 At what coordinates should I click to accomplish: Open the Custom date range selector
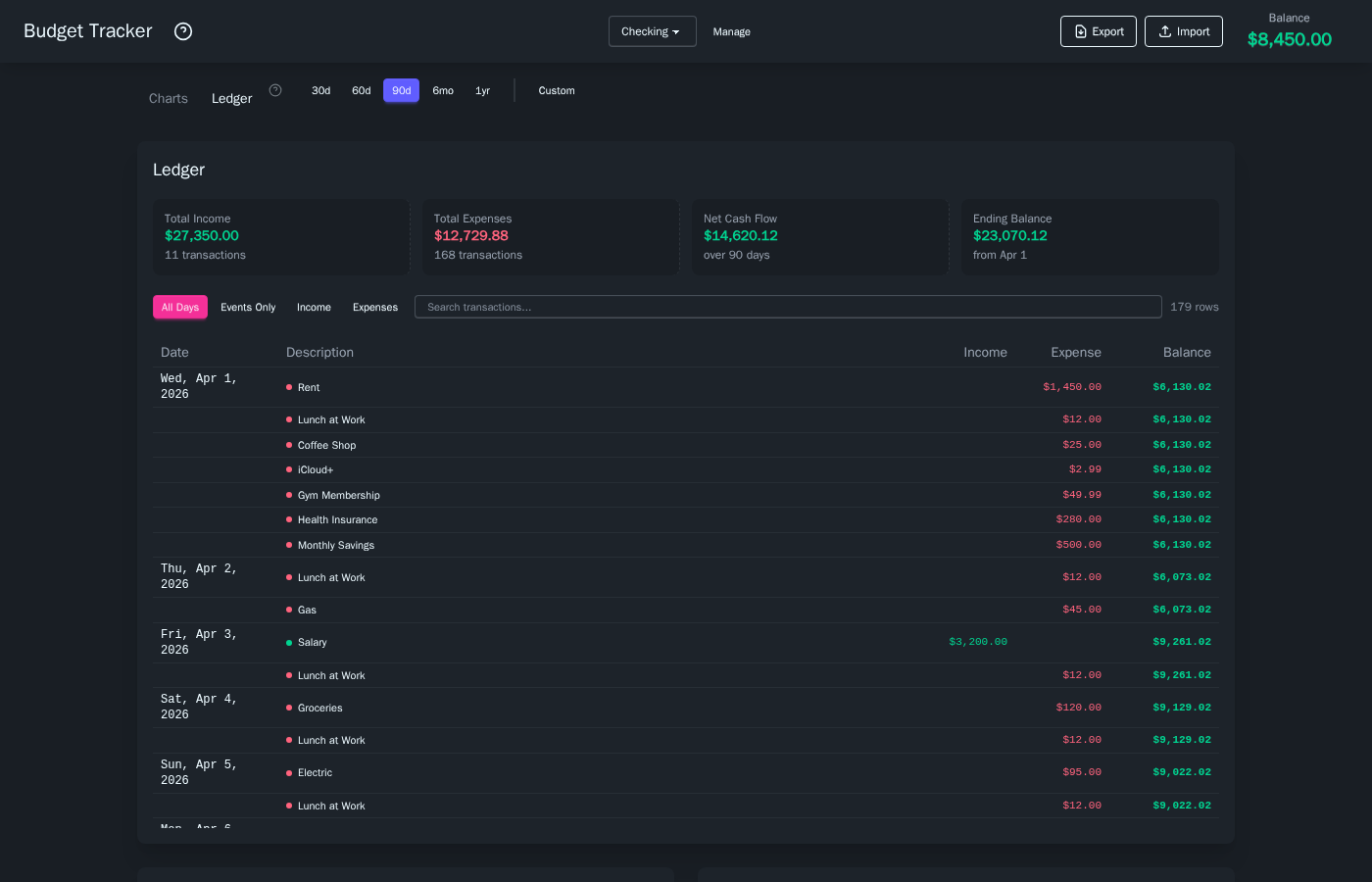click(x=556, y=90)
